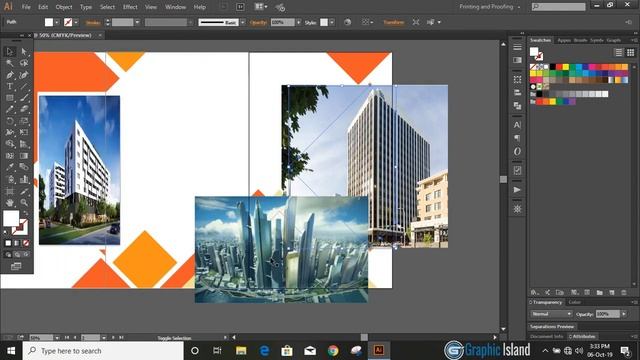Choose the Artboard tool
The height and width of the screenshot is (360, 640).
click(10, 191)
